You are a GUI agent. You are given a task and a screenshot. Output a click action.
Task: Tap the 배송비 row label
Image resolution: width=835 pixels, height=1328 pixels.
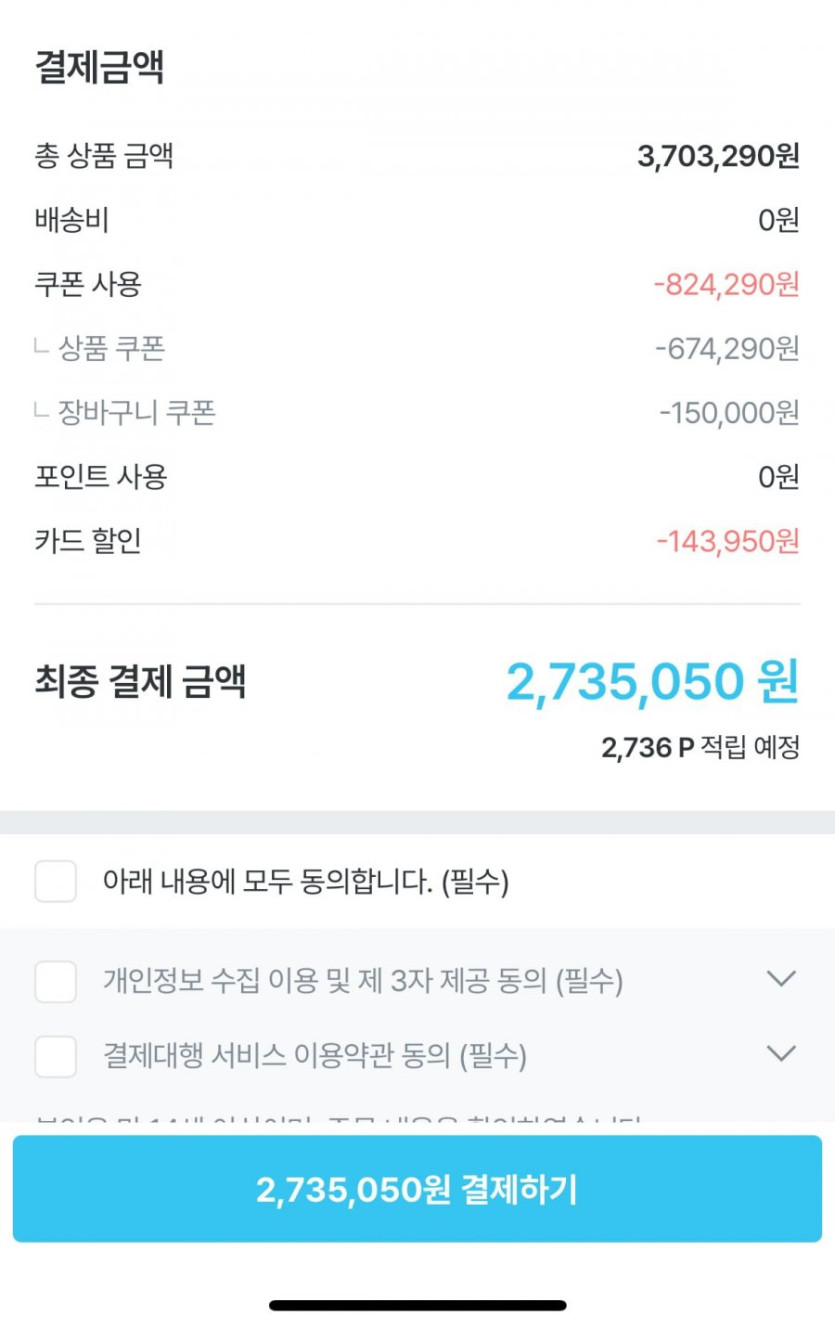pos(71,221)
